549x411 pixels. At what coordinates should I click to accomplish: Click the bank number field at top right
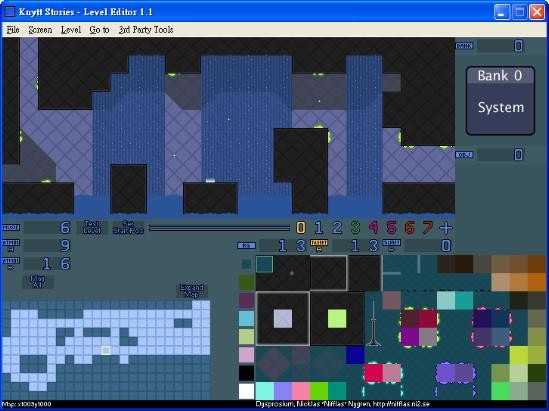point(501,46)
